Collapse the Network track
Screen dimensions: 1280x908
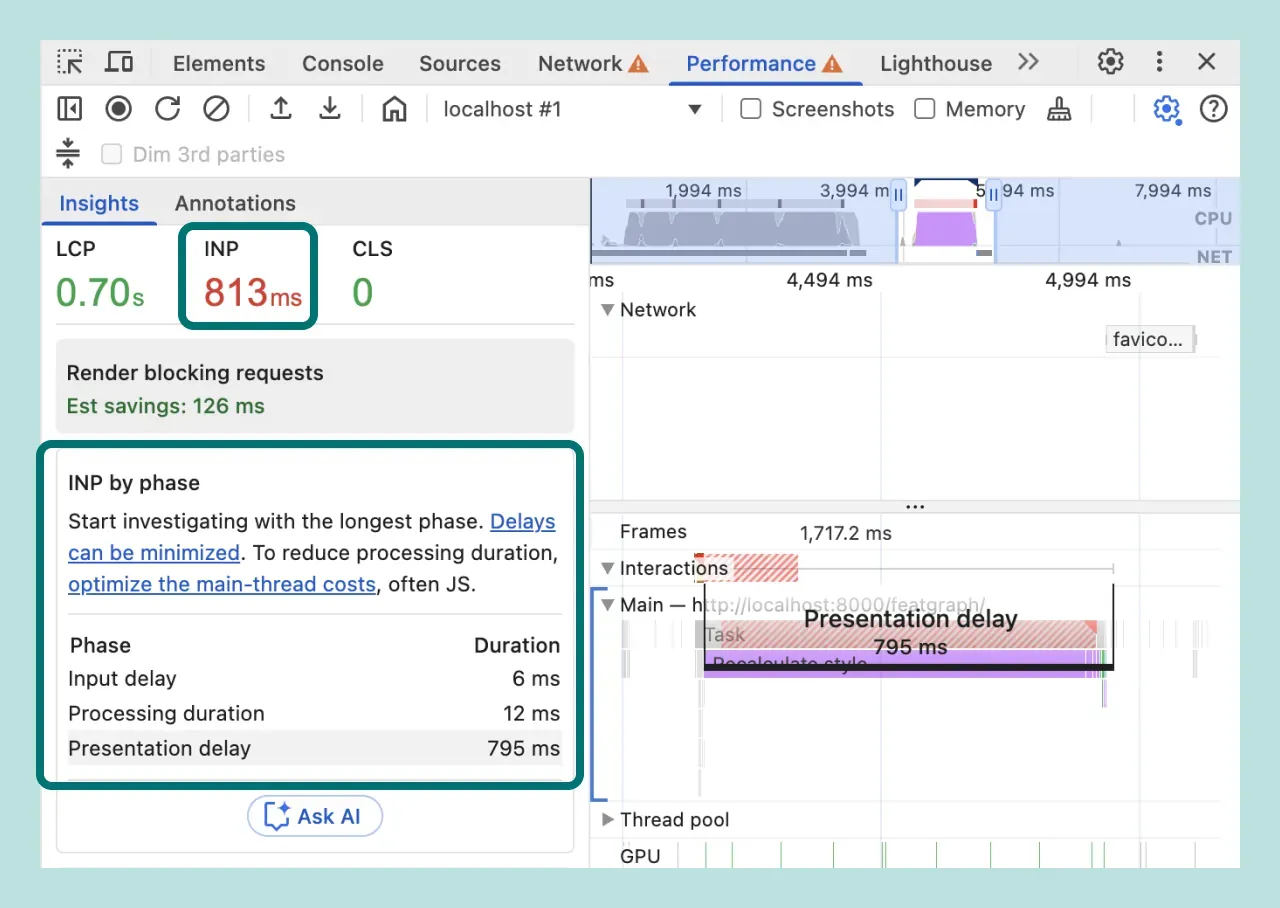click(x=607, y=310)
